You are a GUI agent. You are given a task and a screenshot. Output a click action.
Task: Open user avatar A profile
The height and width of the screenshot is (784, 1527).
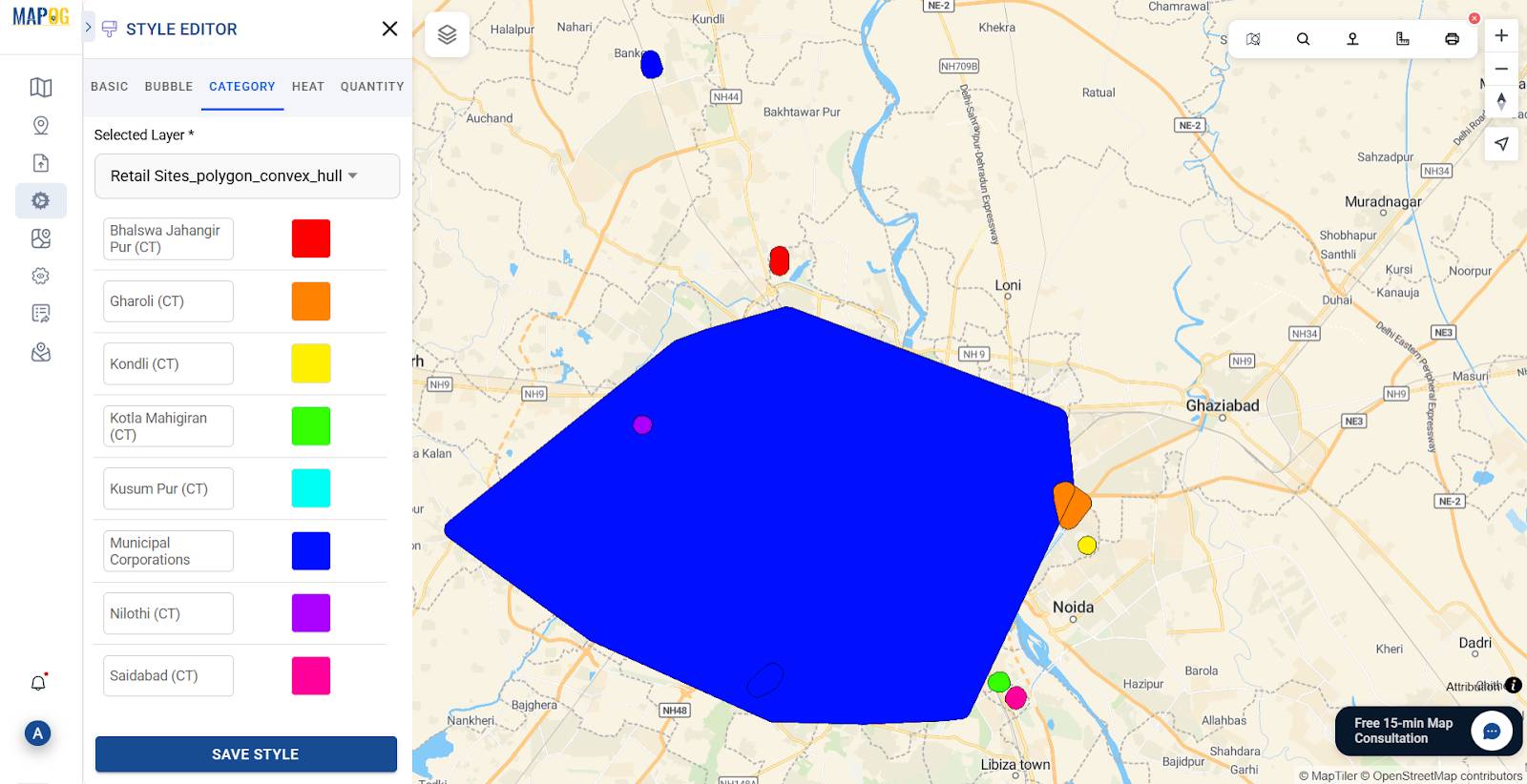click(x=37, y=733)
